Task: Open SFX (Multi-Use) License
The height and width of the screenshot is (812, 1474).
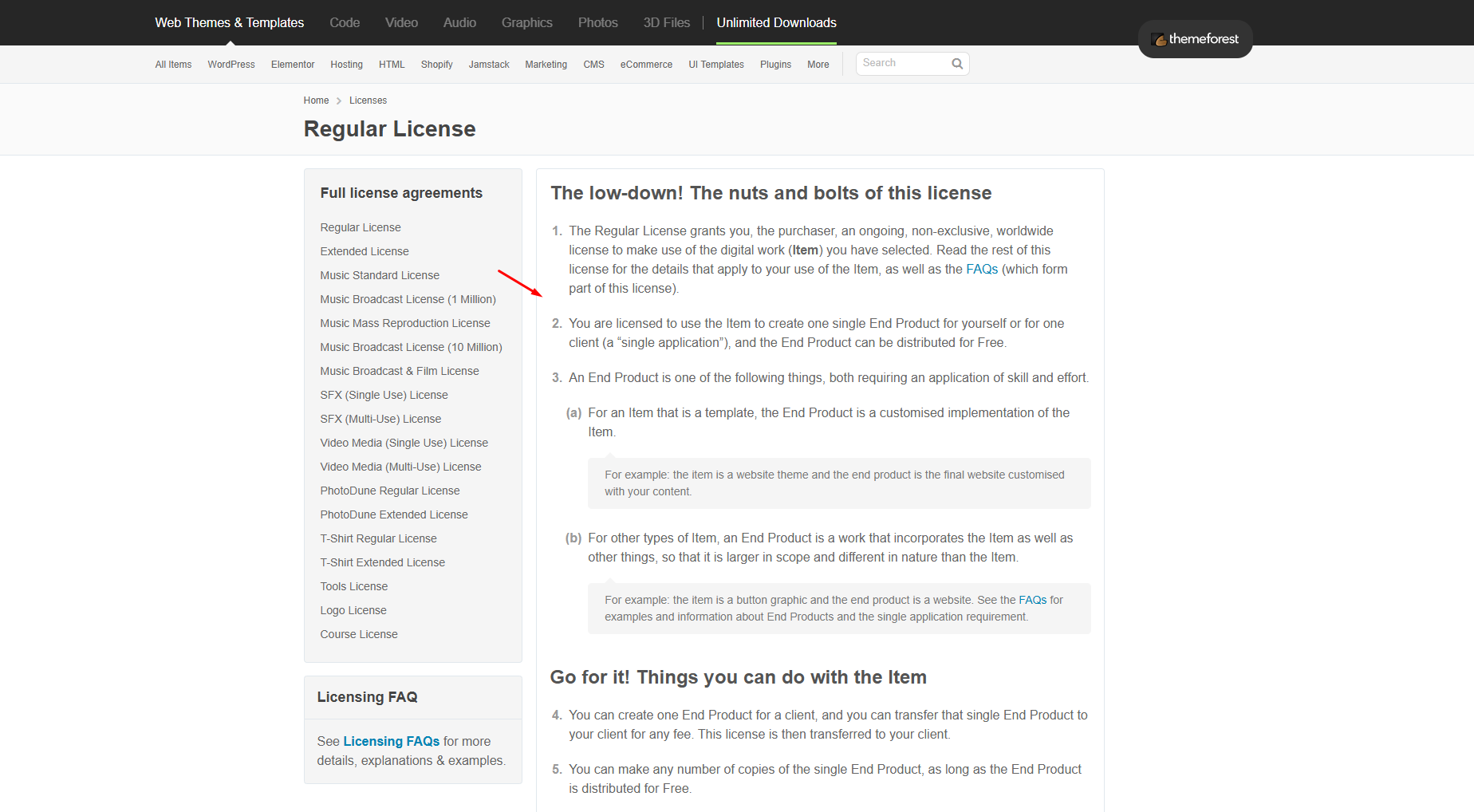Action: click(380, 419)
